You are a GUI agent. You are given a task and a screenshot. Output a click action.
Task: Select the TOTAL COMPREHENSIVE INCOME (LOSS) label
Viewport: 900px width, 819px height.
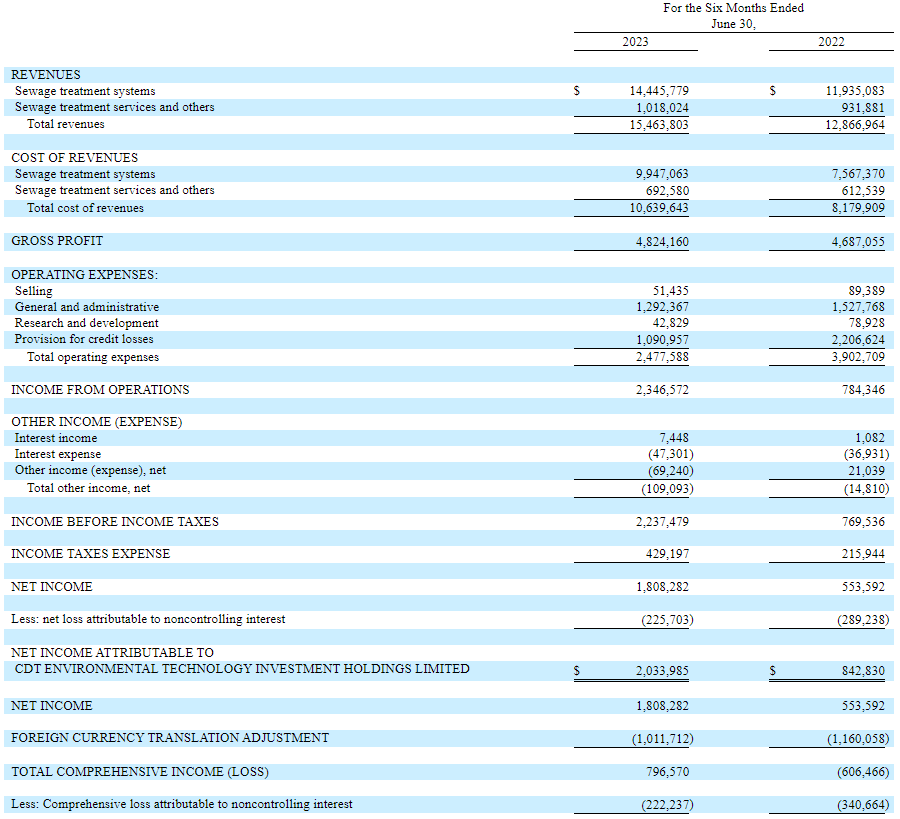tap(140, 772)
